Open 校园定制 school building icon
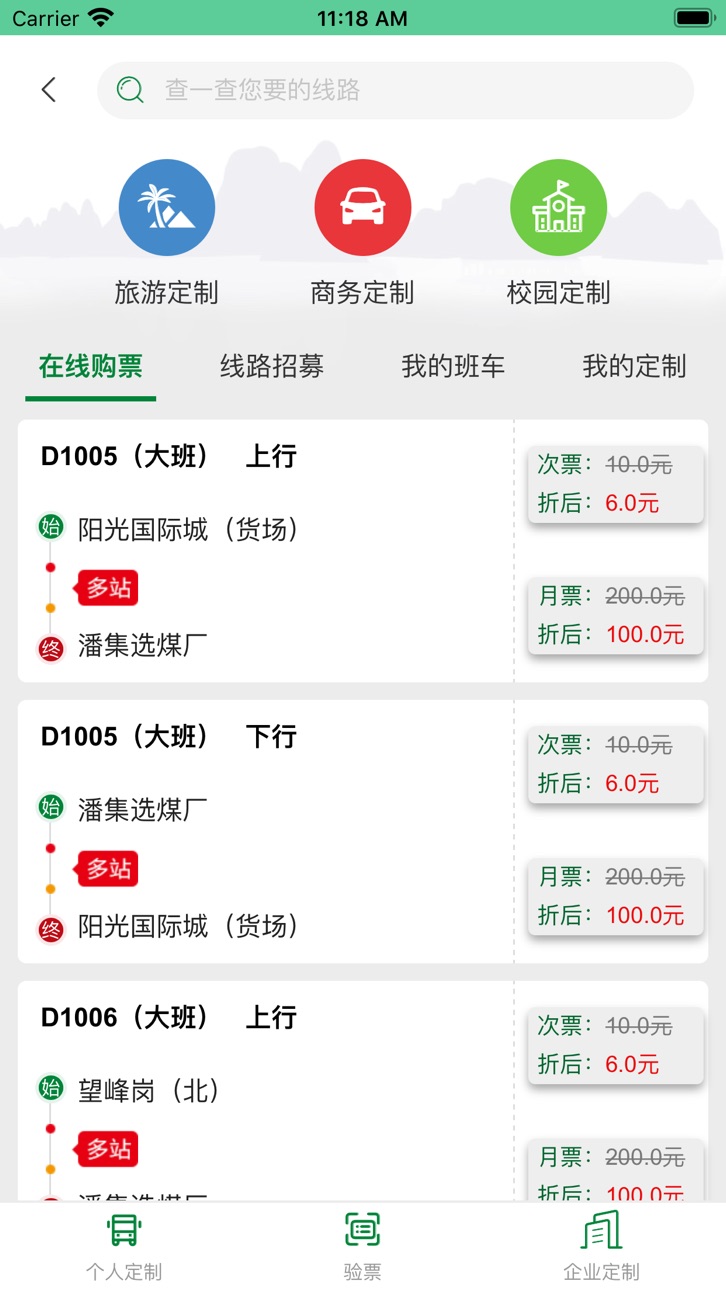Image resolution: width=726 pixels, height=1290 pixels. tap(559, 208)
